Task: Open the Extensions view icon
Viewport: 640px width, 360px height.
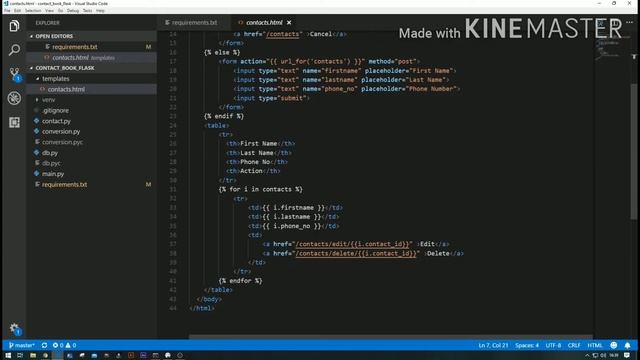Action: pos(14,122)
